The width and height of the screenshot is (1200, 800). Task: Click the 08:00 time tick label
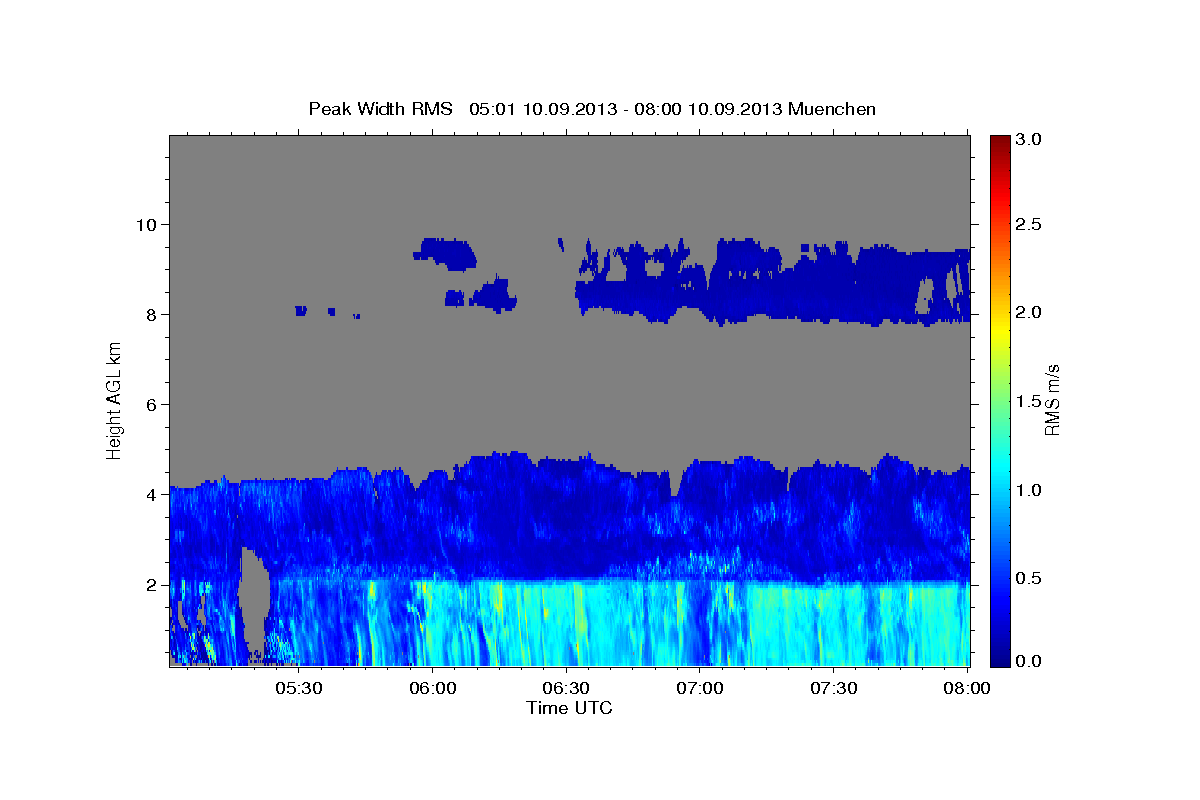click(x=967, y=688)
